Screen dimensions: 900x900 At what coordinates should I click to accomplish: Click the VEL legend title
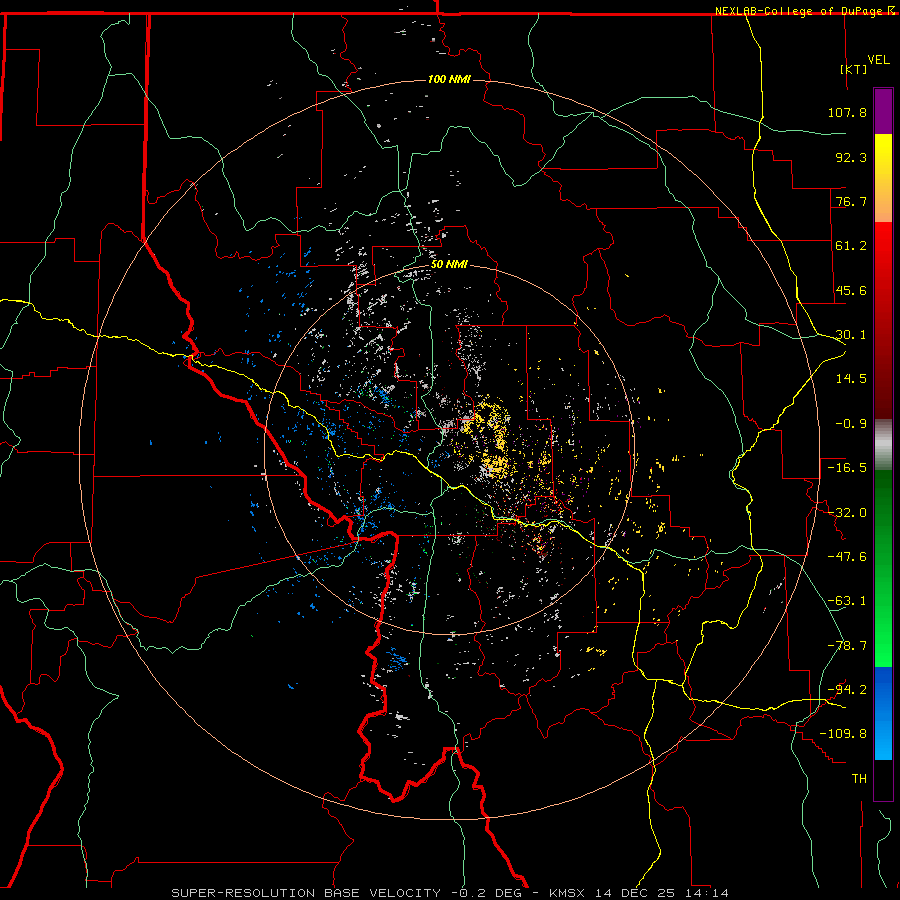(878, 60)
